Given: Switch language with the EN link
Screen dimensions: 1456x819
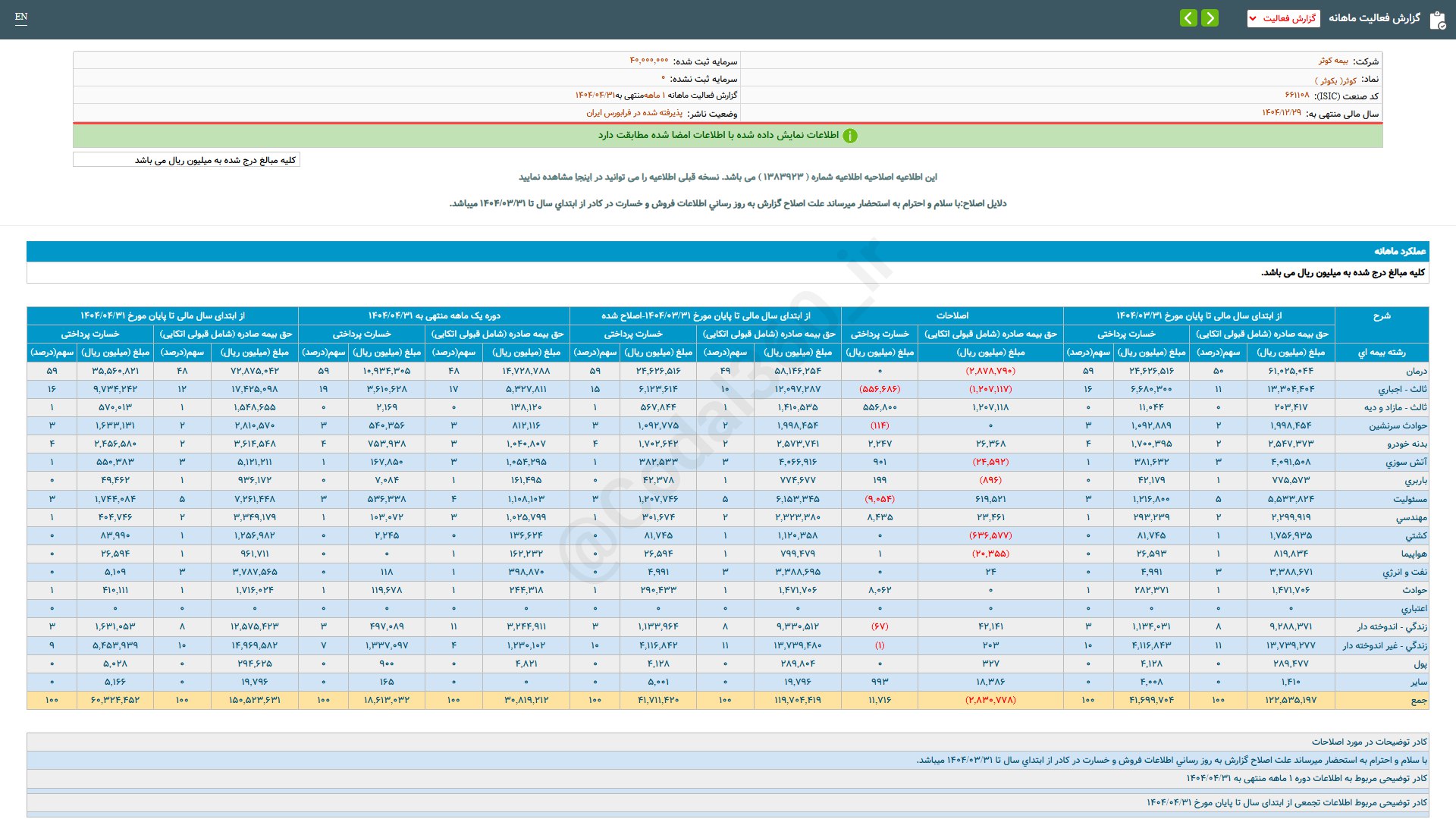Looking at the screenshot, I should [x=21, y=17].
